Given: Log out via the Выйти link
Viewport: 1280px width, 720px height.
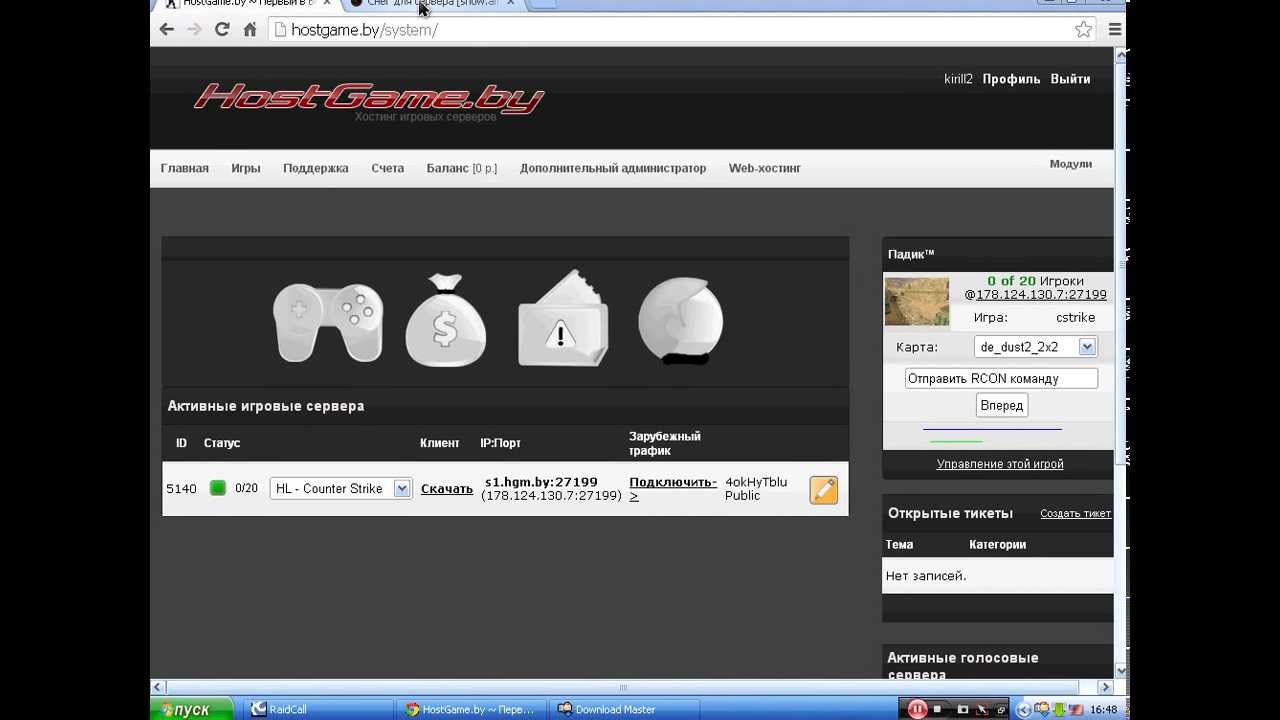Looking at the screenshot, I should (1070, 79).
